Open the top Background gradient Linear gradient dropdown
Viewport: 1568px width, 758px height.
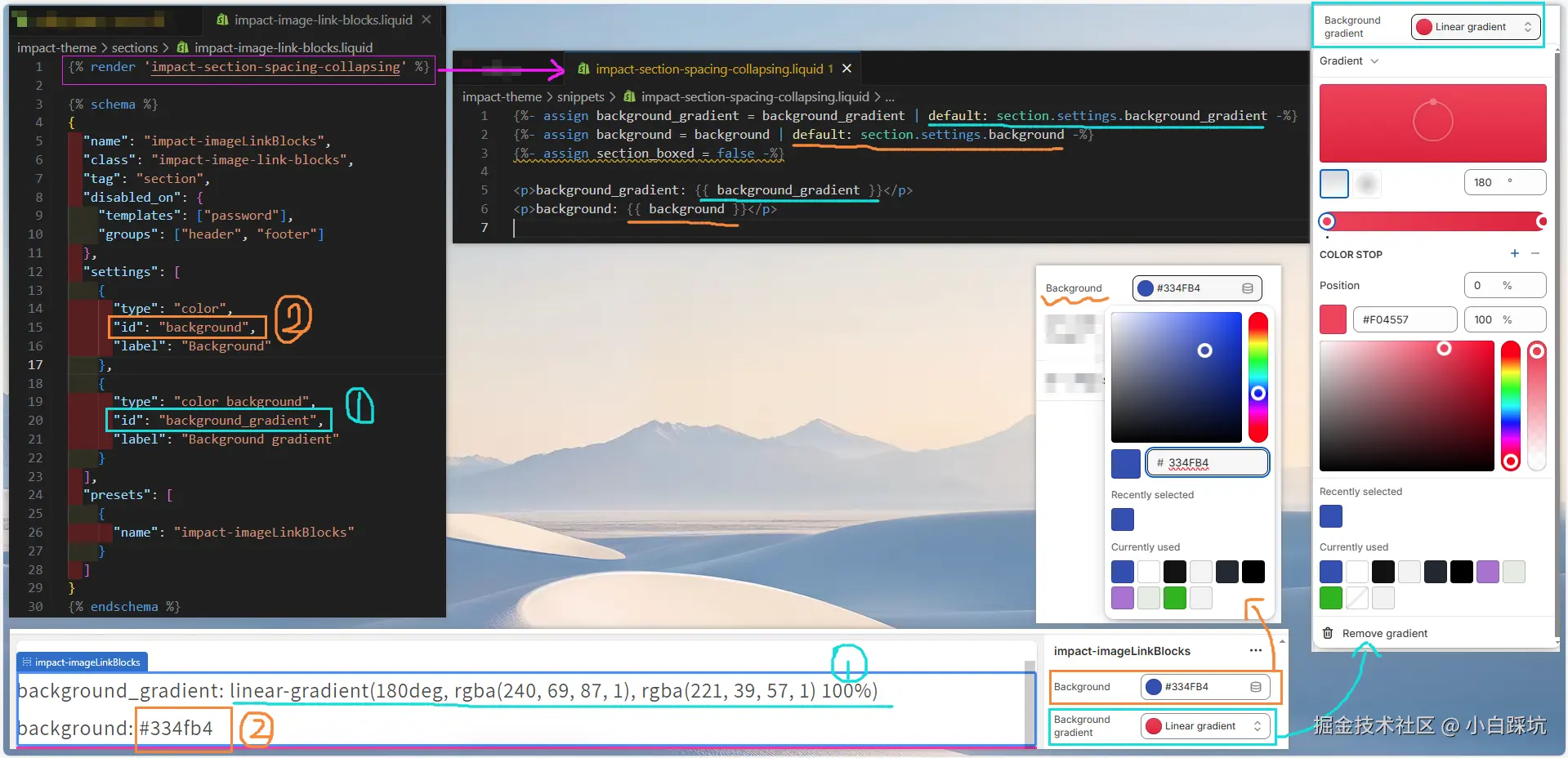(x=1476, y=27)
